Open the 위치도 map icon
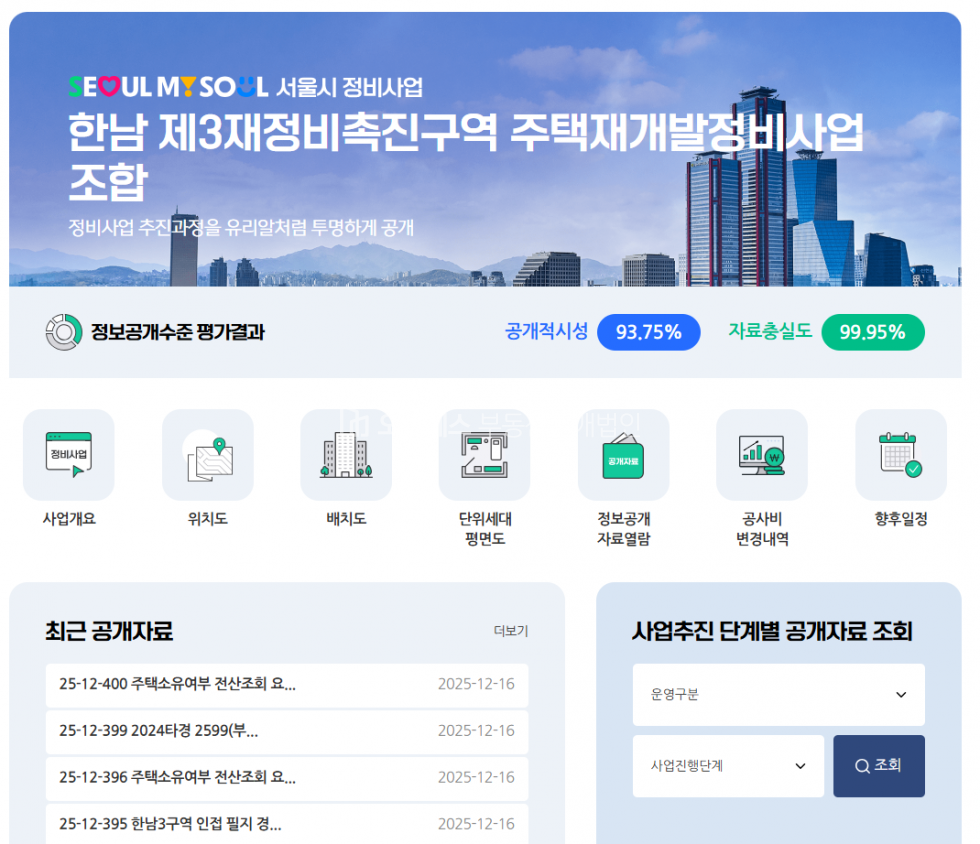This screenshot has height=844, width=980. click(x=208, y=455)
